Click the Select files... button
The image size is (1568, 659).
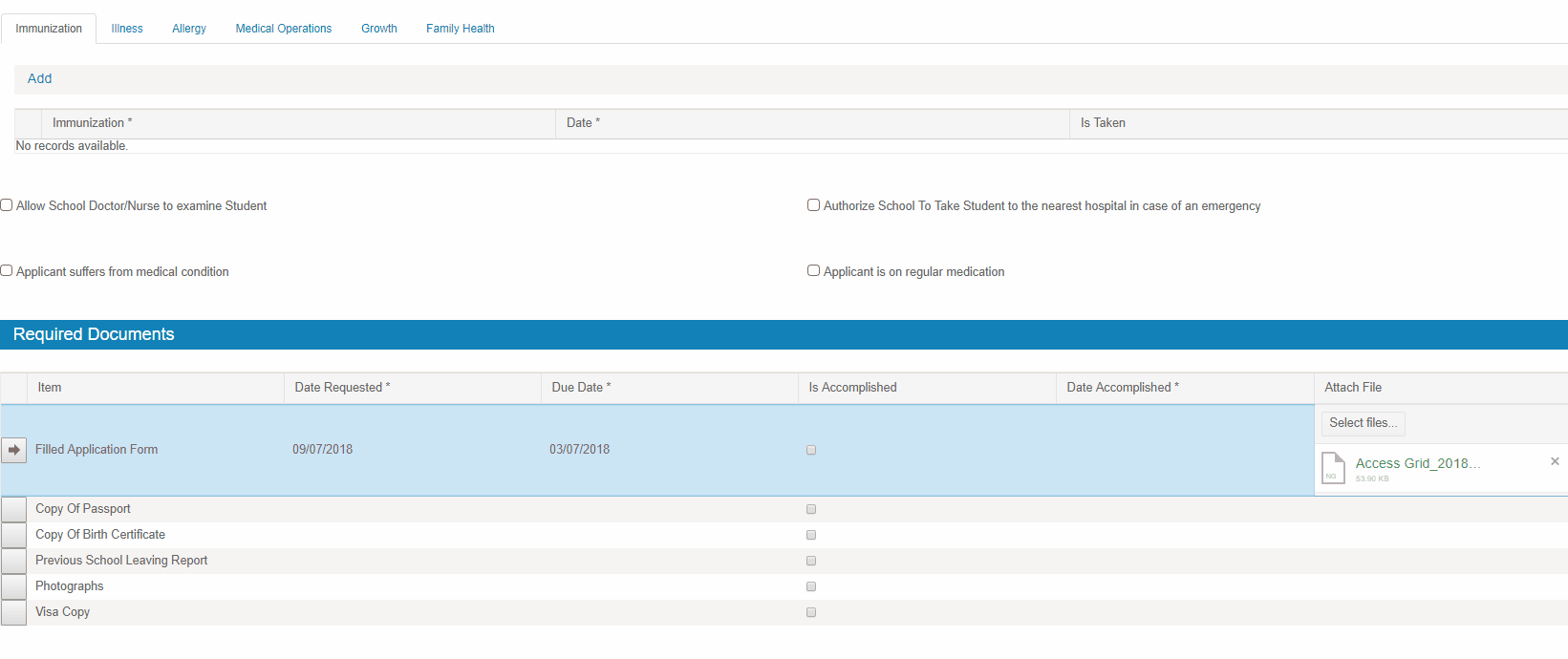1364,423
